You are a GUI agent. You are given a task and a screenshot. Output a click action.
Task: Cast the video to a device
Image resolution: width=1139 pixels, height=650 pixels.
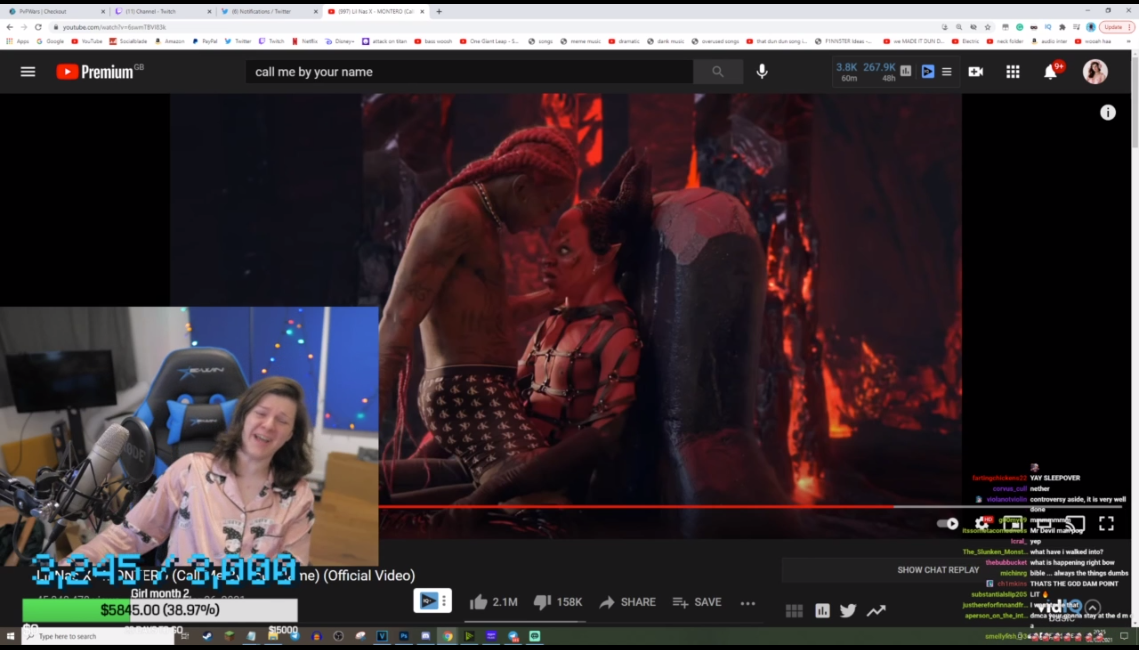[x=1074, y=523]
